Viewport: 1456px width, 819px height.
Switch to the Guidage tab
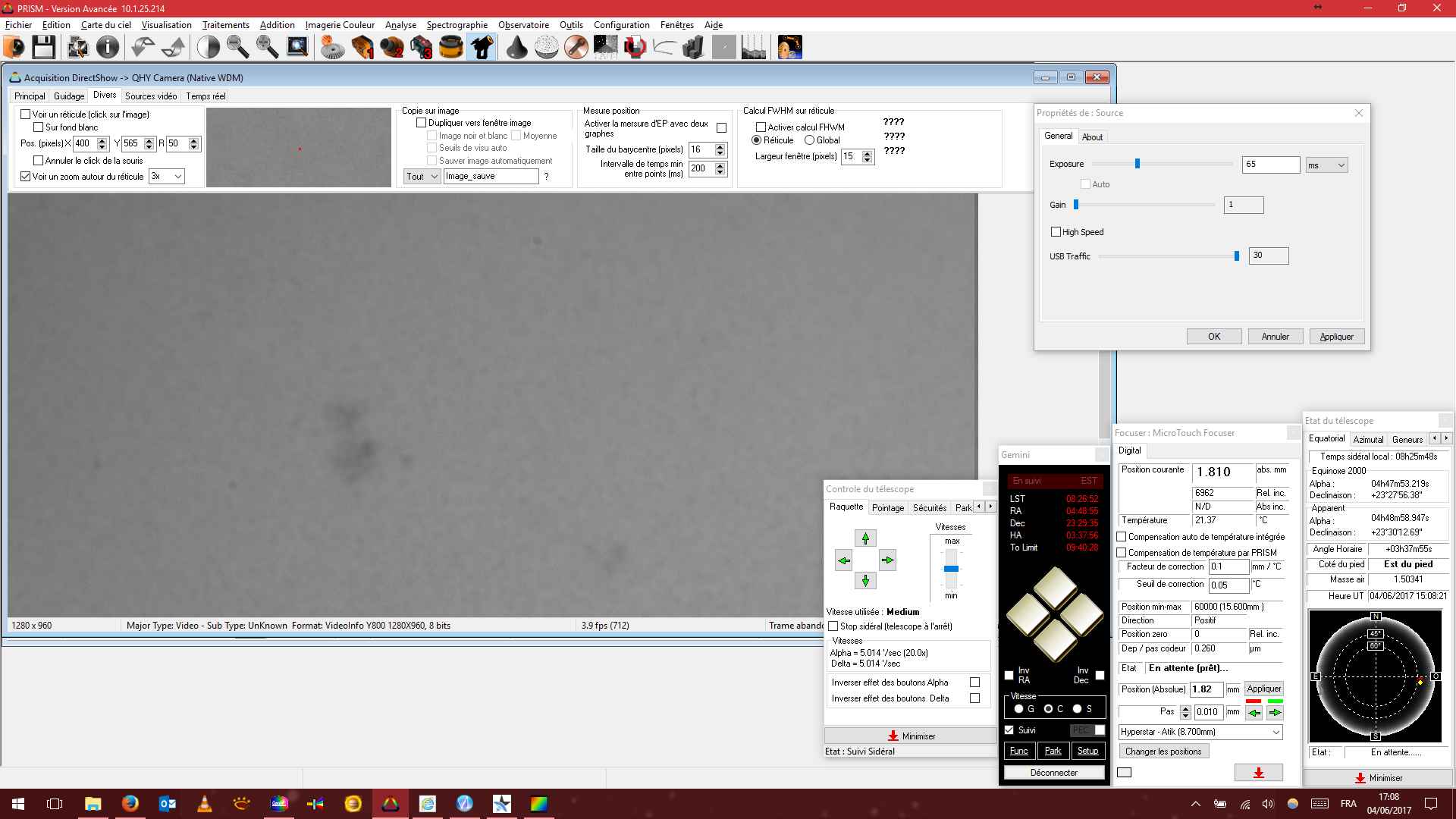click(69, 96)
